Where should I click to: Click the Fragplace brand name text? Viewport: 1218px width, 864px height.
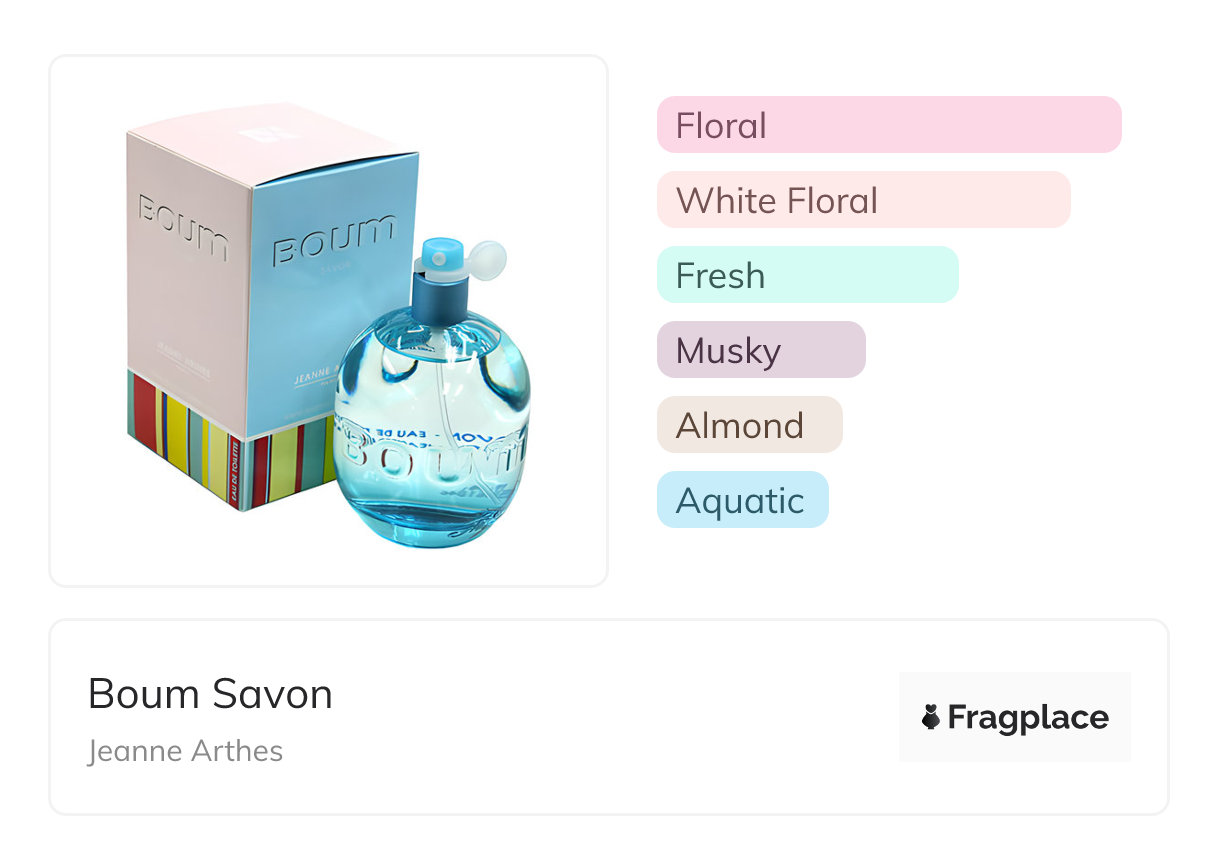tap(1028, 717)
